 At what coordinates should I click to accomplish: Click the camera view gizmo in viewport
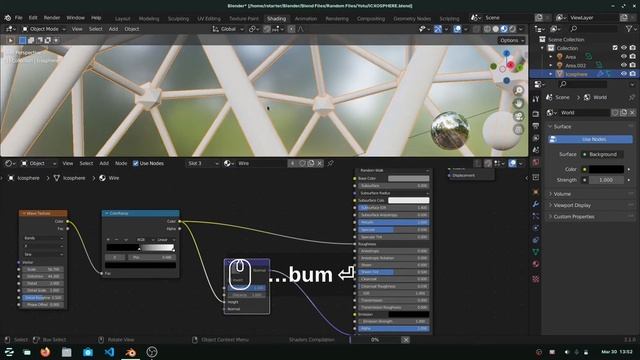[518, 117]
